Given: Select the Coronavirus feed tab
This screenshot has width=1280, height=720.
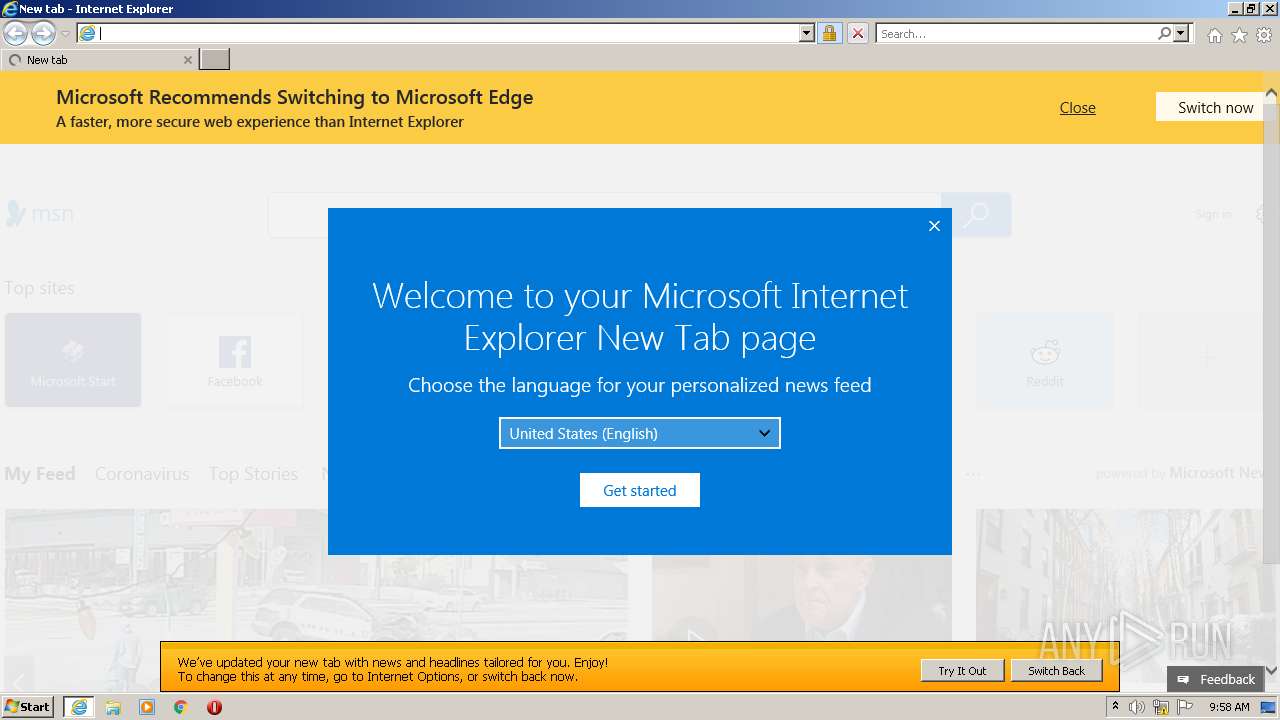Looking at the screenshot, I should [142, 474].
